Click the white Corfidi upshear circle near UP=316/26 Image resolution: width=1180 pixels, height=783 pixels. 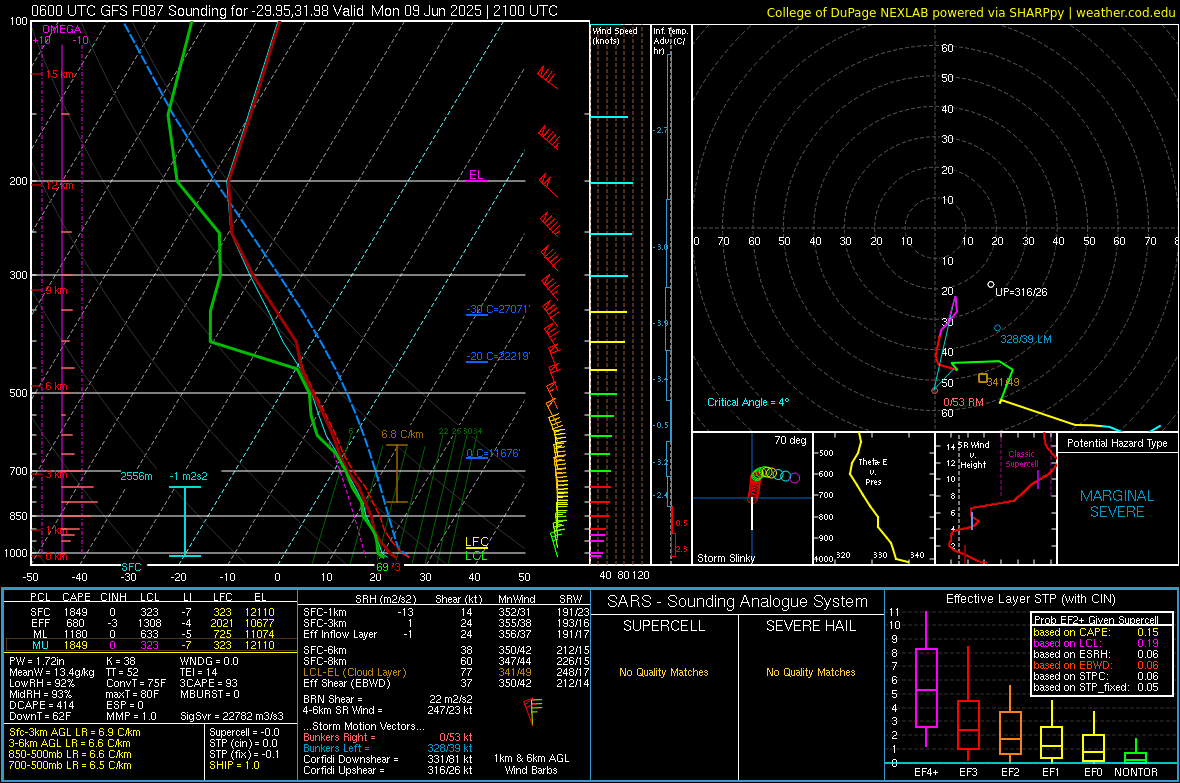990,285
